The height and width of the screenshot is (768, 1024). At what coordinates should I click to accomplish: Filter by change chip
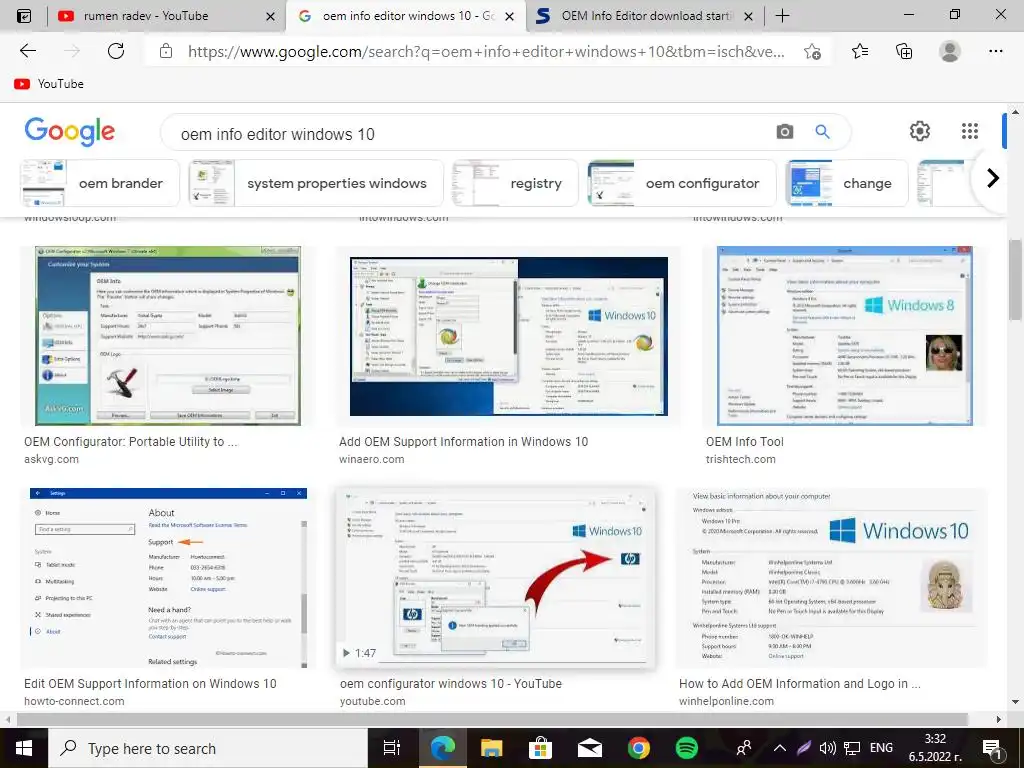[847, 184]
